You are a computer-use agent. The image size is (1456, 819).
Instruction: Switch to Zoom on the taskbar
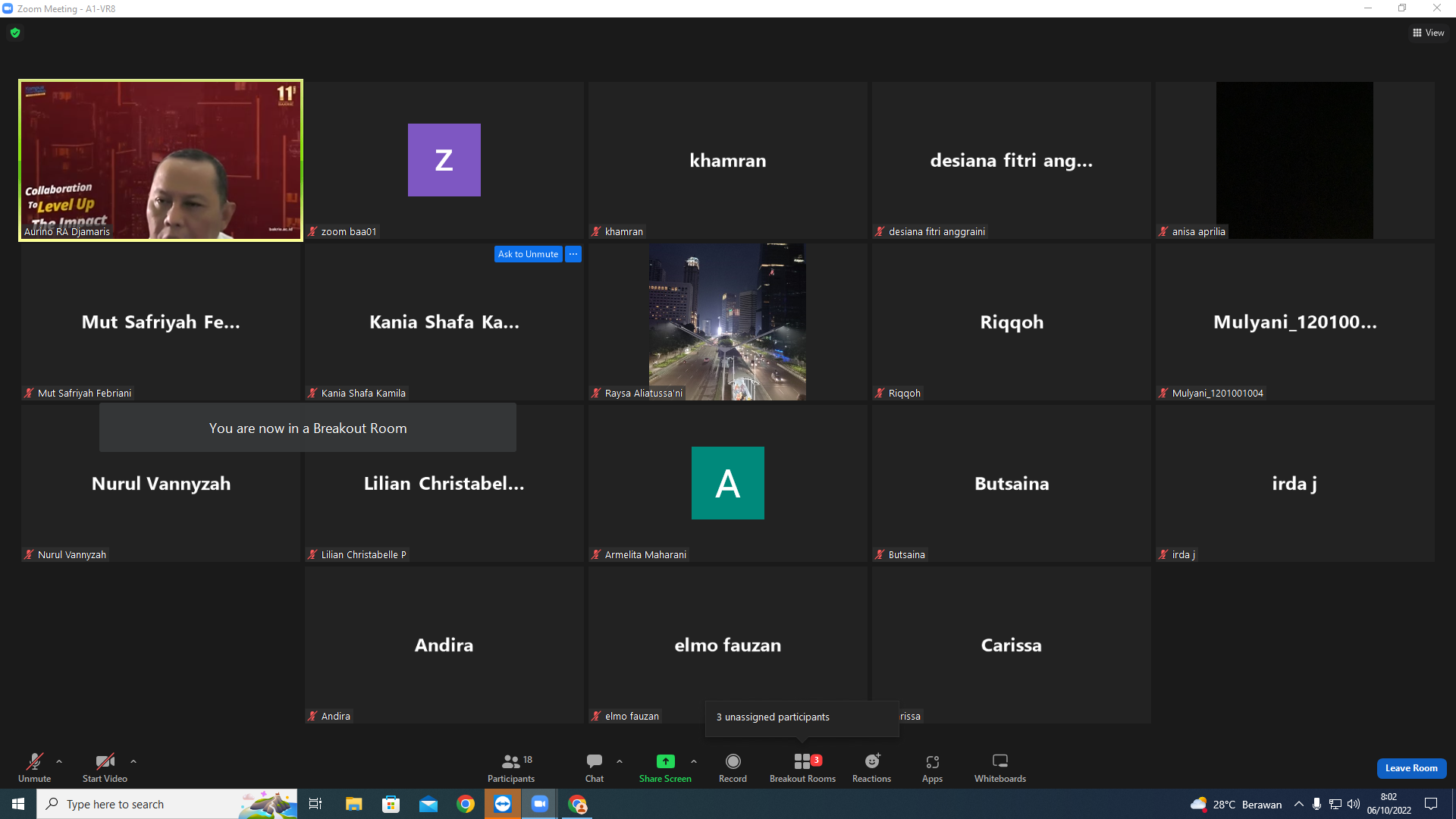[x=540, y=804]
